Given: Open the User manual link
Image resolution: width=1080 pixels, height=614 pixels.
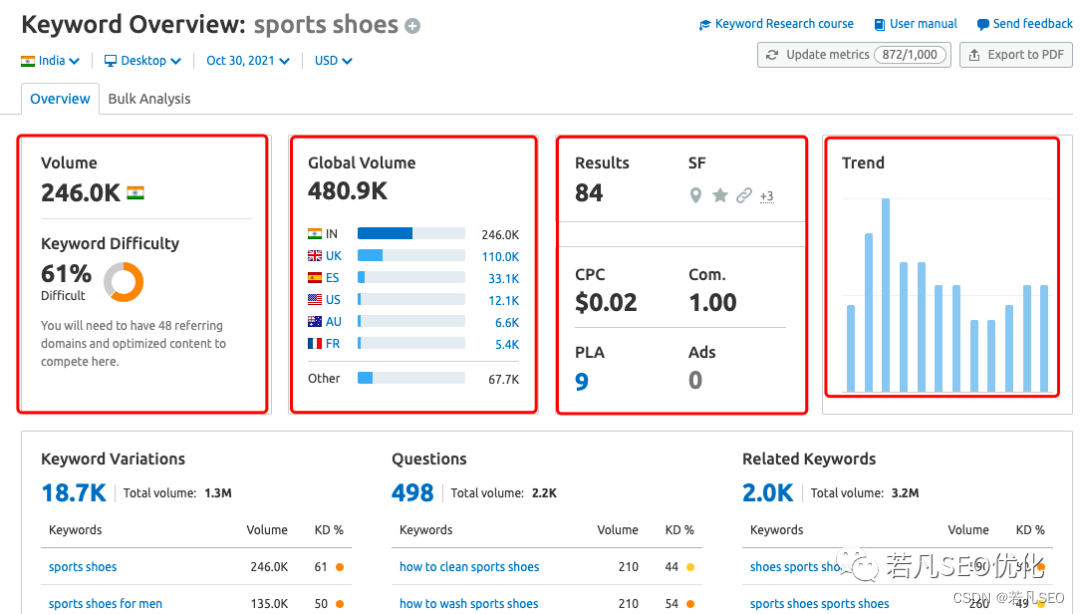Looking at the screenshot, I should (915, 24).
